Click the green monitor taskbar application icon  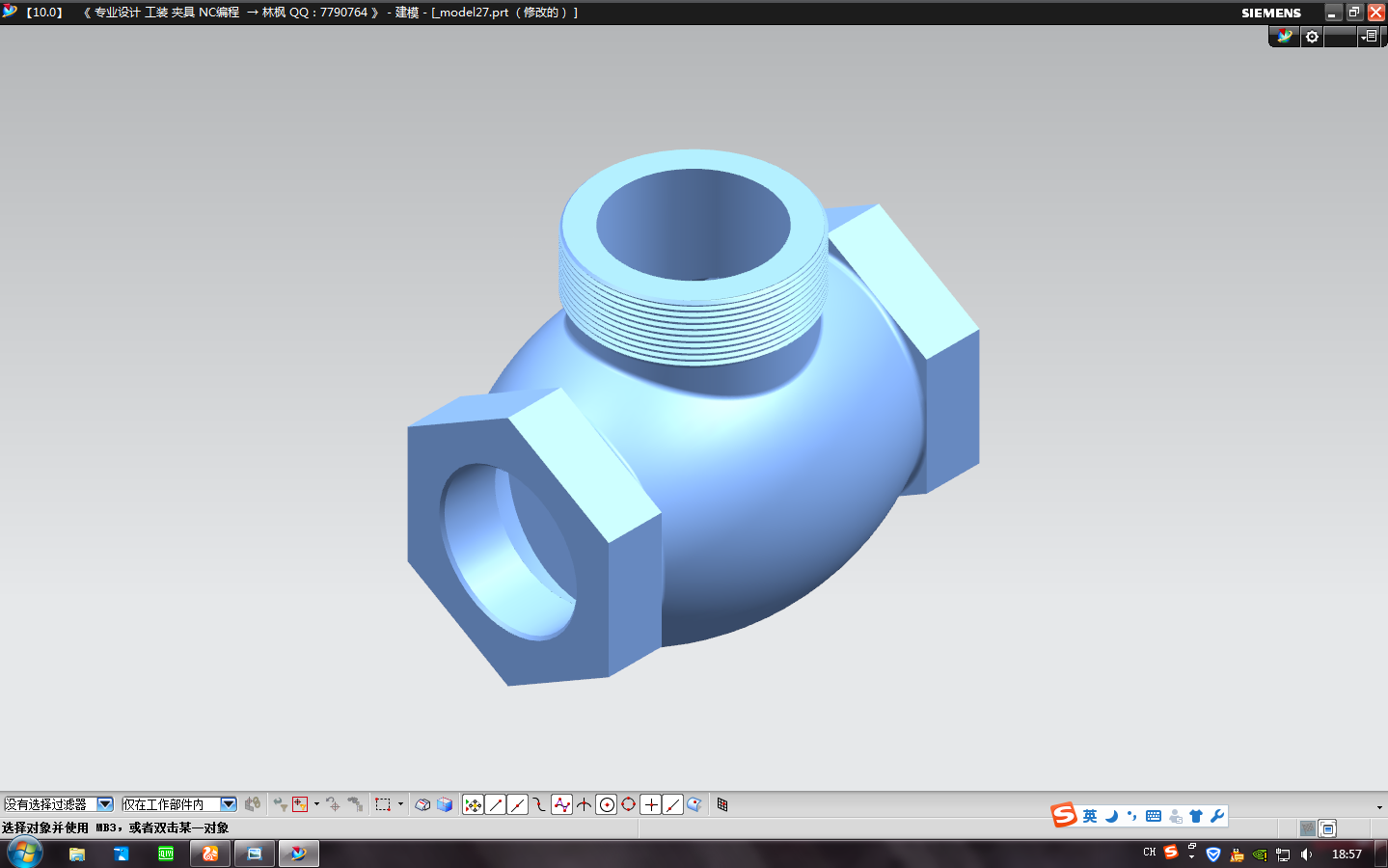pyautogui.click(x=166, y=854)
